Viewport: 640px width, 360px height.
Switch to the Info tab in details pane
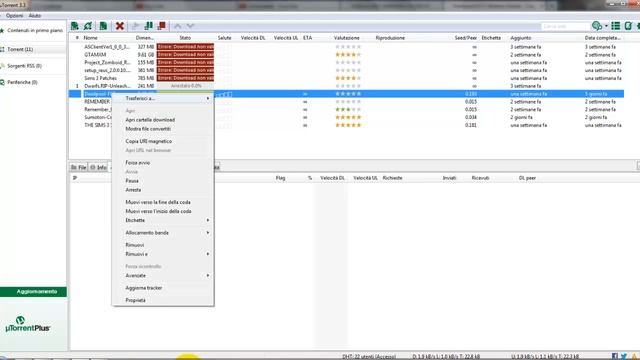98,167
